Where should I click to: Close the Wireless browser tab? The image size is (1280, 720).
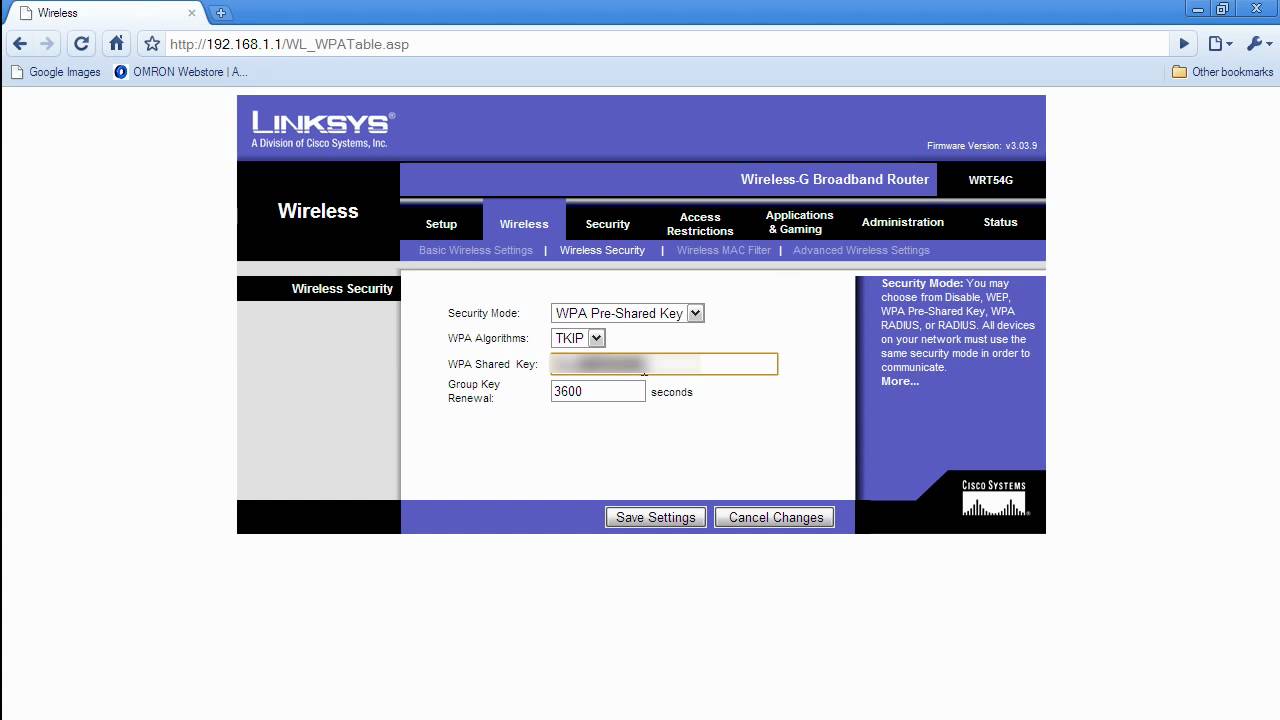pos(192,13)
